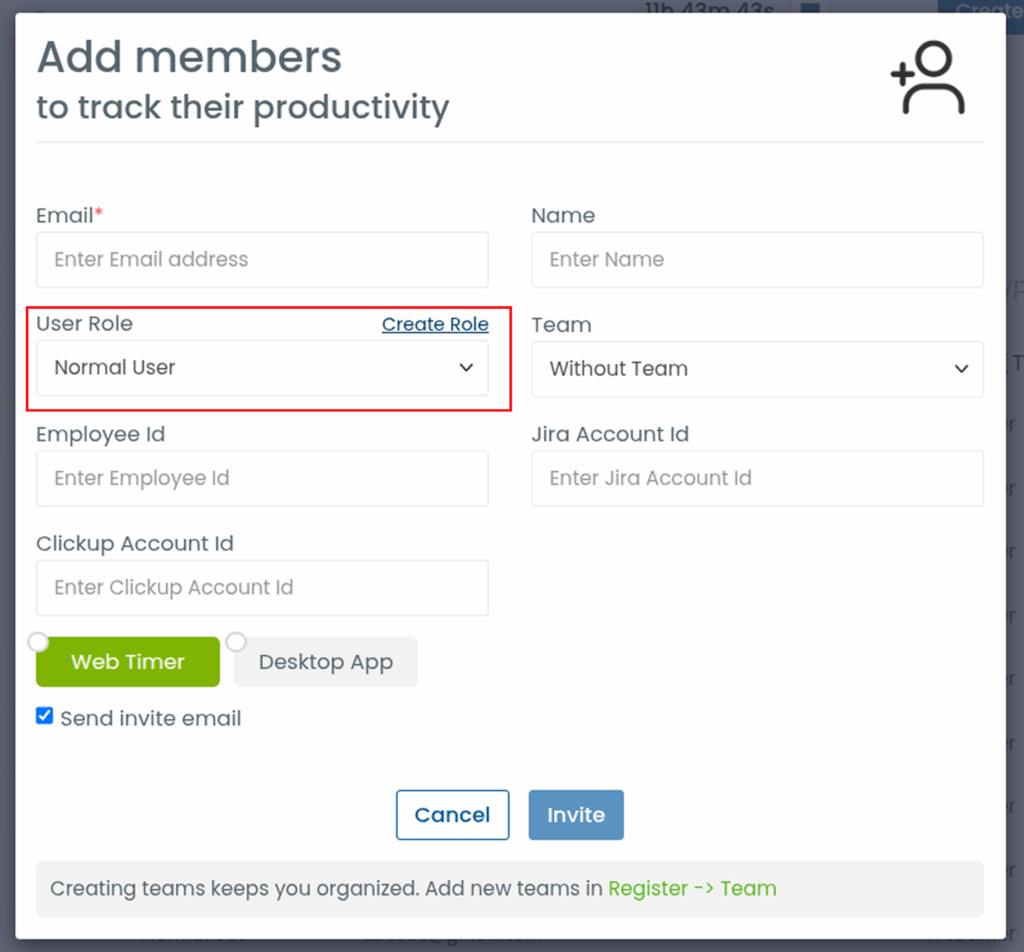The image size is (1024, 952).
Task: Expand the Without Team dropdown
Action: tap(756, 369)
